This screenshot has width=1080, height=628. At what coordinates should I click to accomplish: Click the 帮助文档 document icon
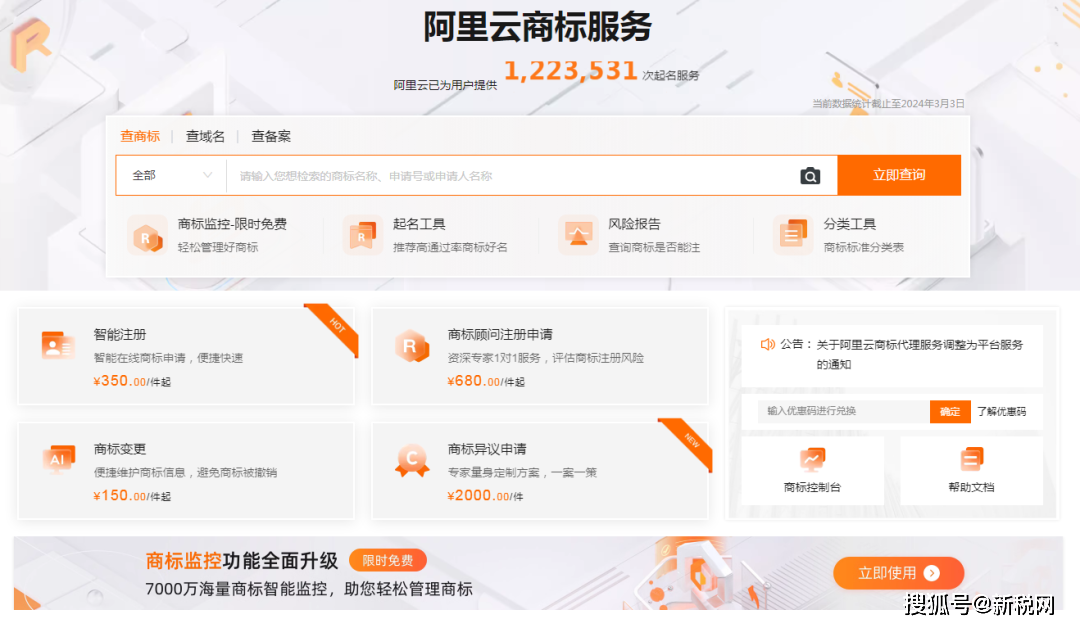coord(971,459)
